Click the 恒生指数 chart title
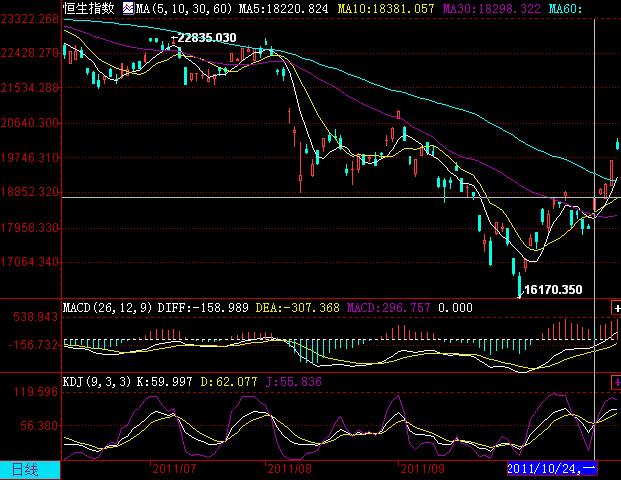621x480 pixels. pos(89,8)
